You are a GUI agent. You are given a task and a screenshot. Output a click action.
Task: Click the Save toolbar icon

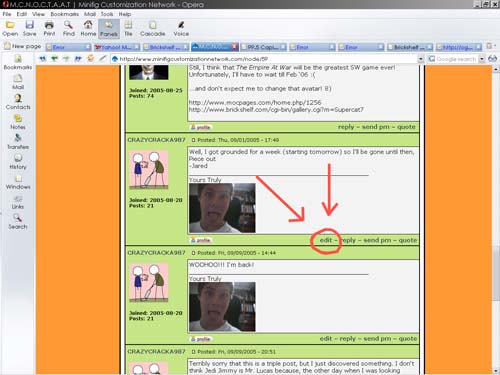[29, 28]
